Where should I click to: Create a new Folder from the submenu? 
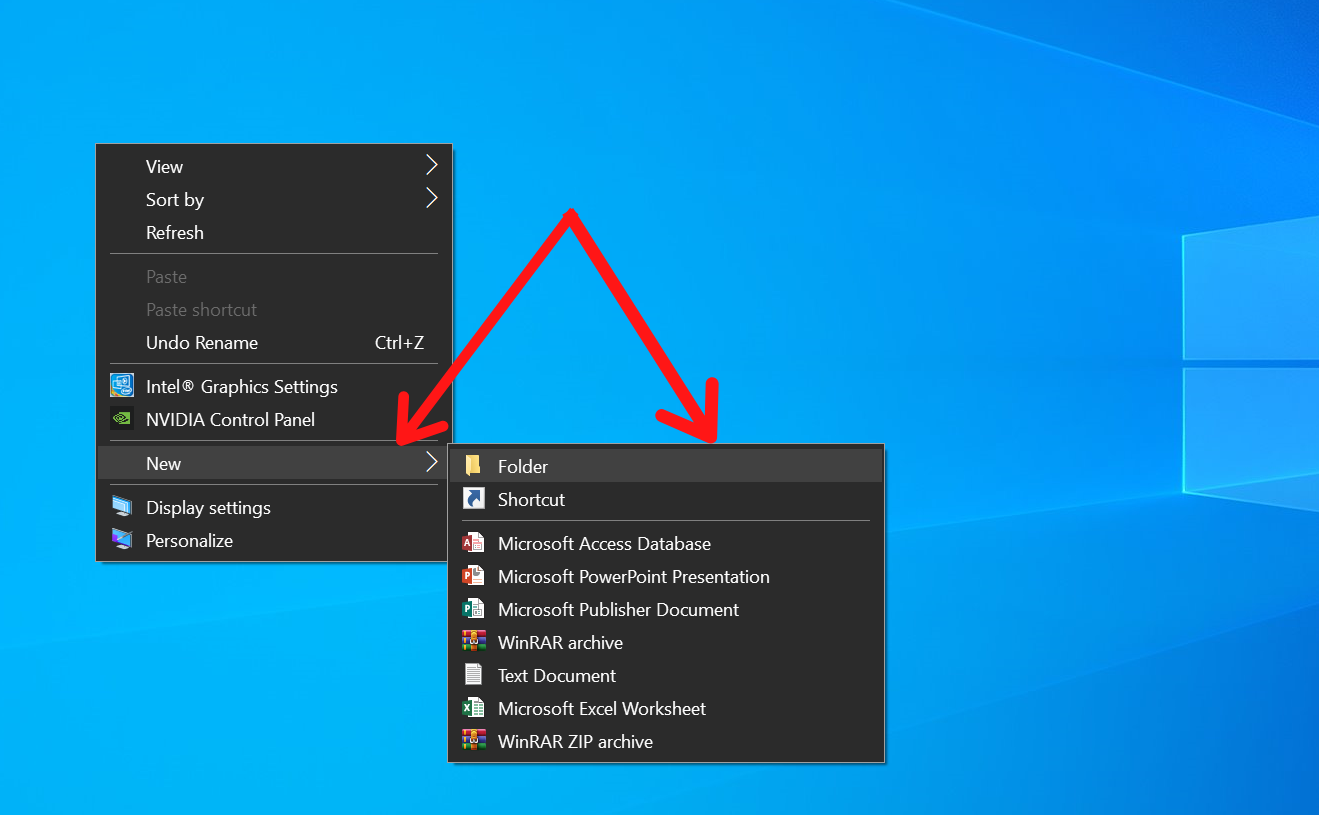(523, 465)
